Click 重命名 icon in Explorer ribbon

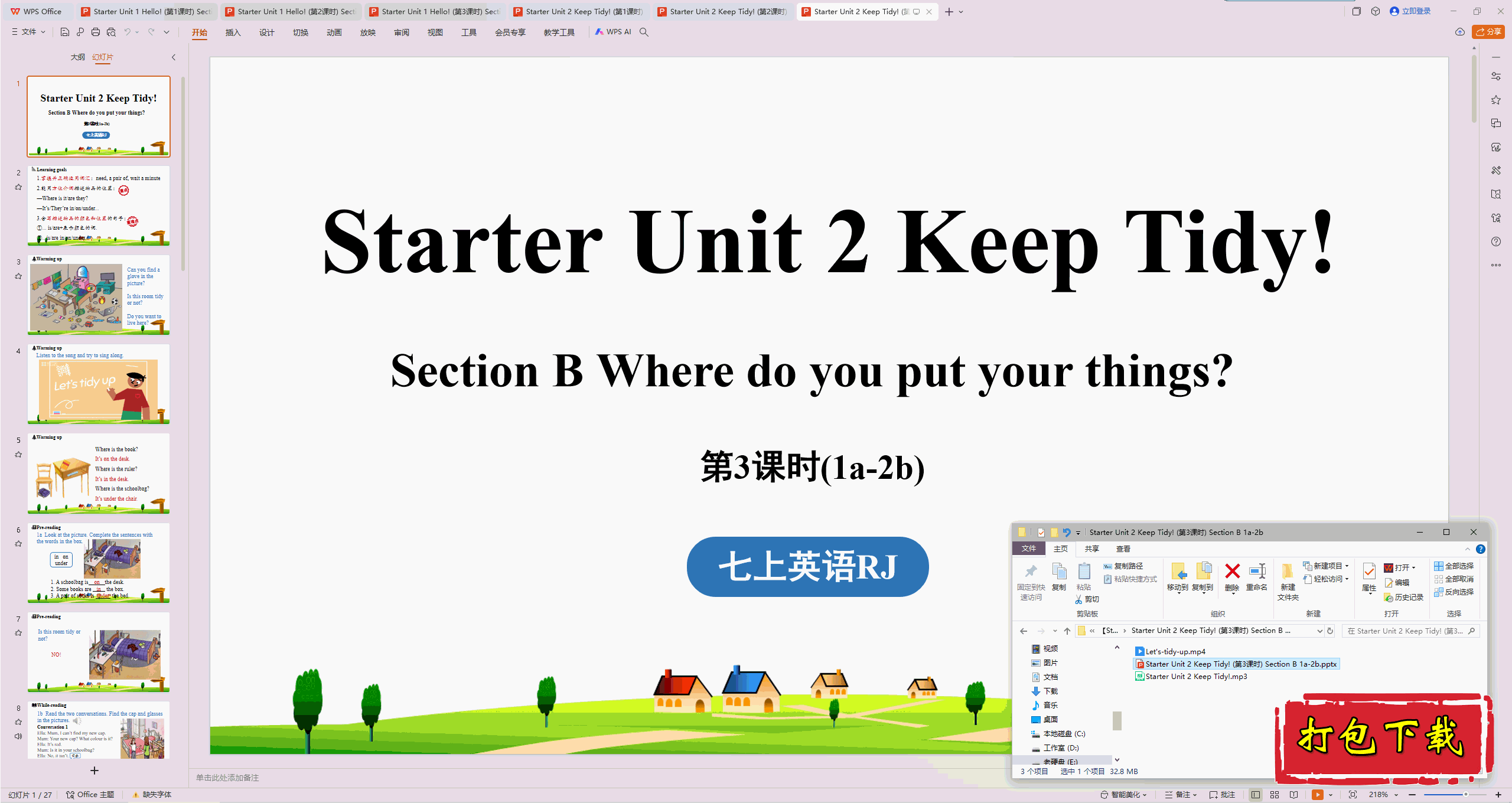tap(1257, 577)
